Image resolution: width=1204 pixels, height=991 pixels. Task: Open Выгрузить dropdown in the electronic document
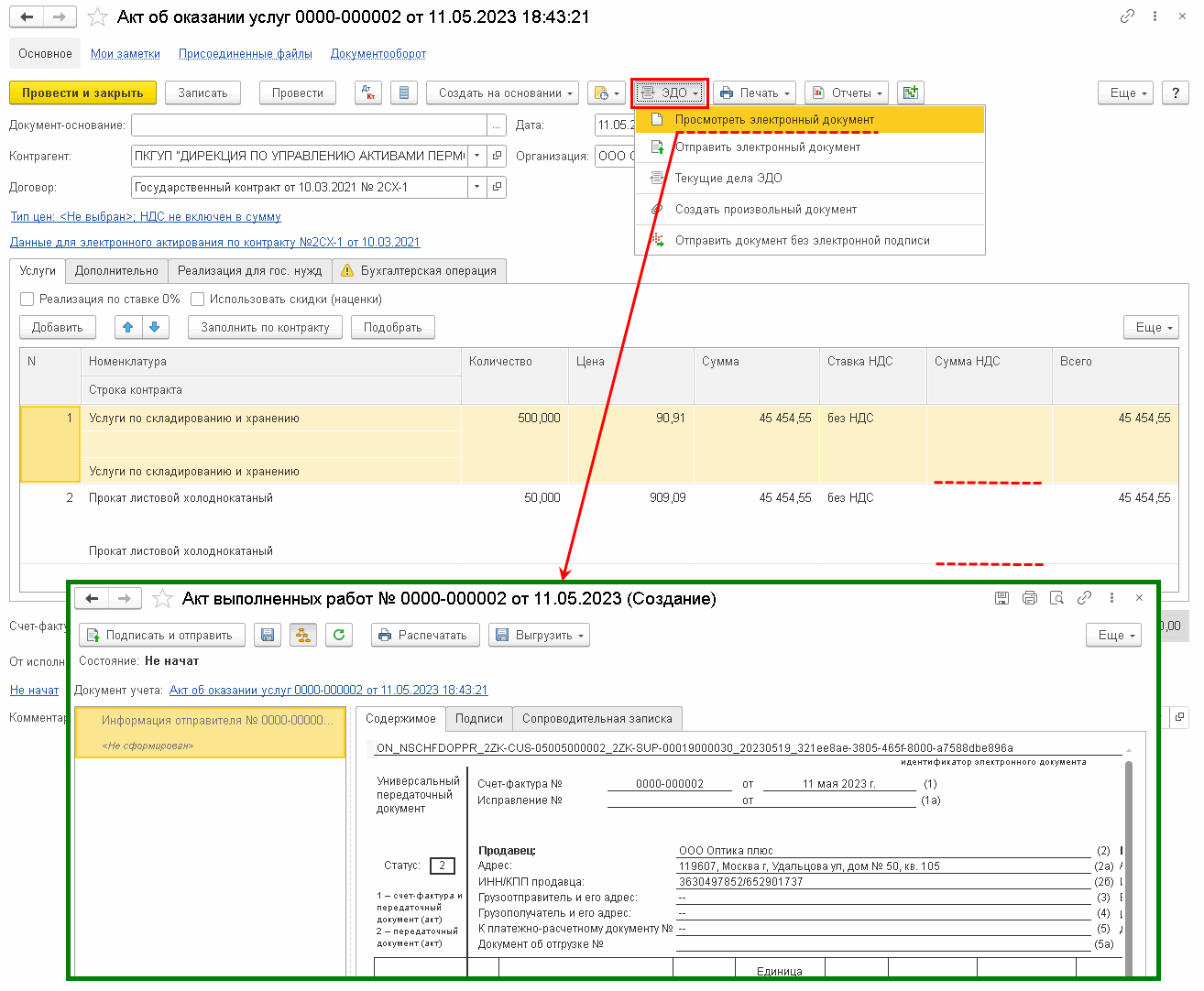[x=539, y=635]
